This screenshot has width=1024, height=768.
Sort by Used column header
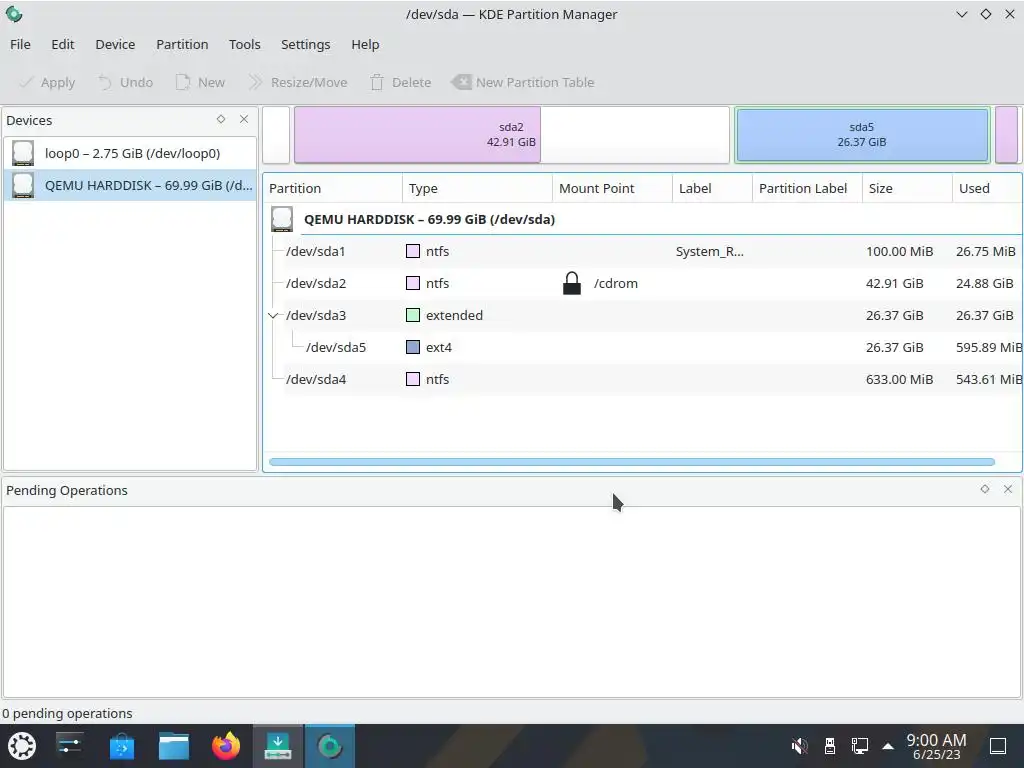pyautogui.click(x=987, y=188)
